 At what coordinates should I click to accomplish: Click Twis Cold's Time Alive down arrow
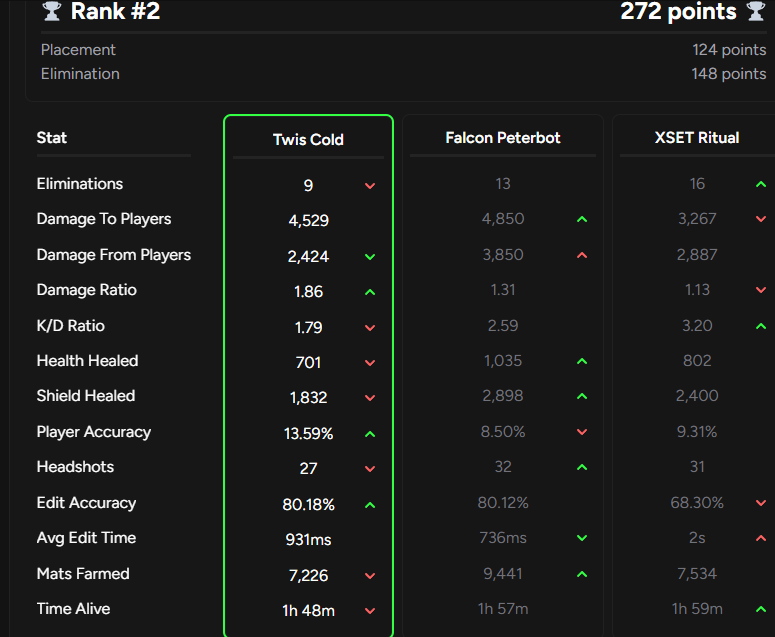click(370, 611)
